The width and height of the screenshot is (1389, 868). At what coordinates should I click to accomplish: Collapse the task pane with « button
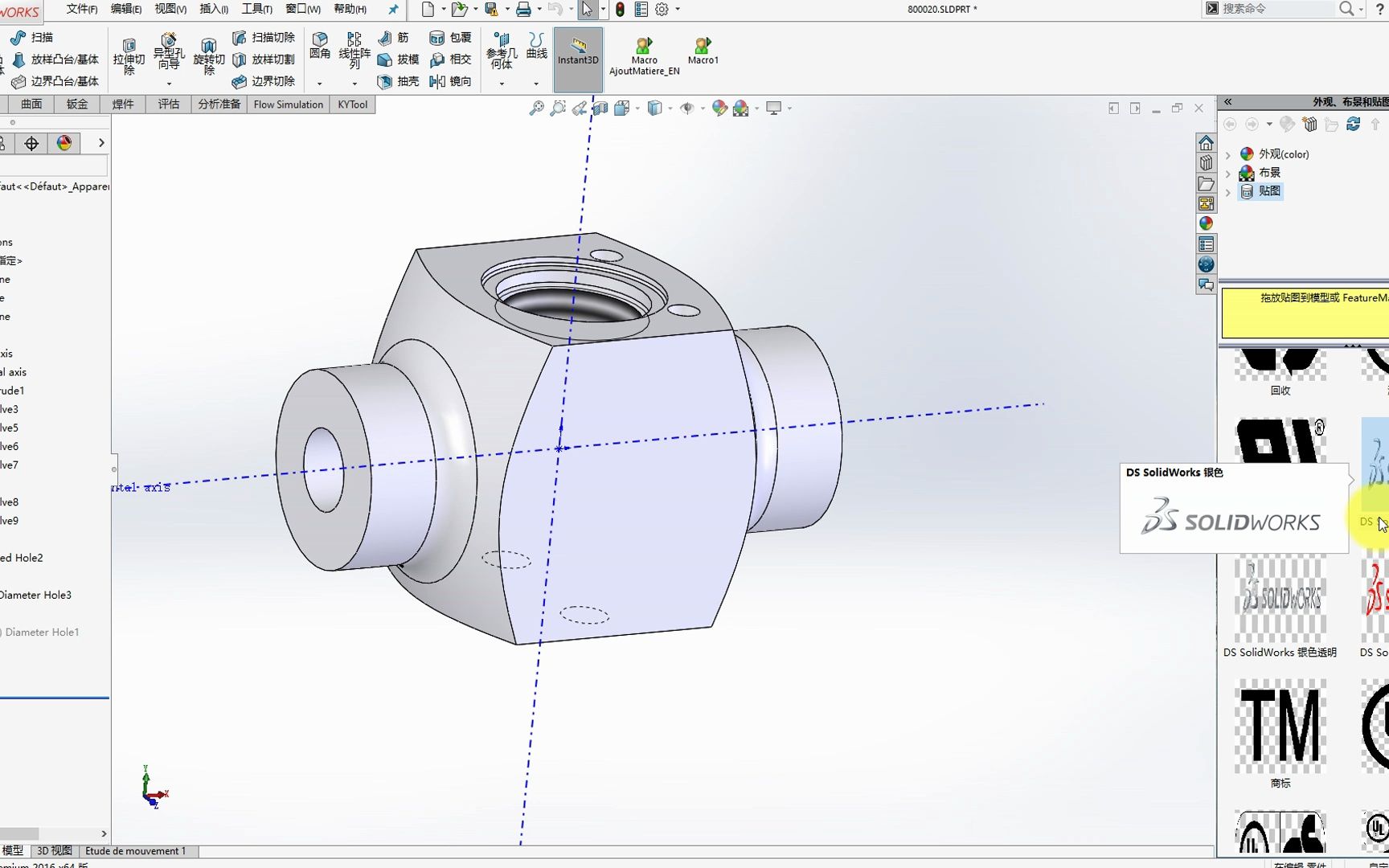pyautogui.click(x=1228, y=101)
